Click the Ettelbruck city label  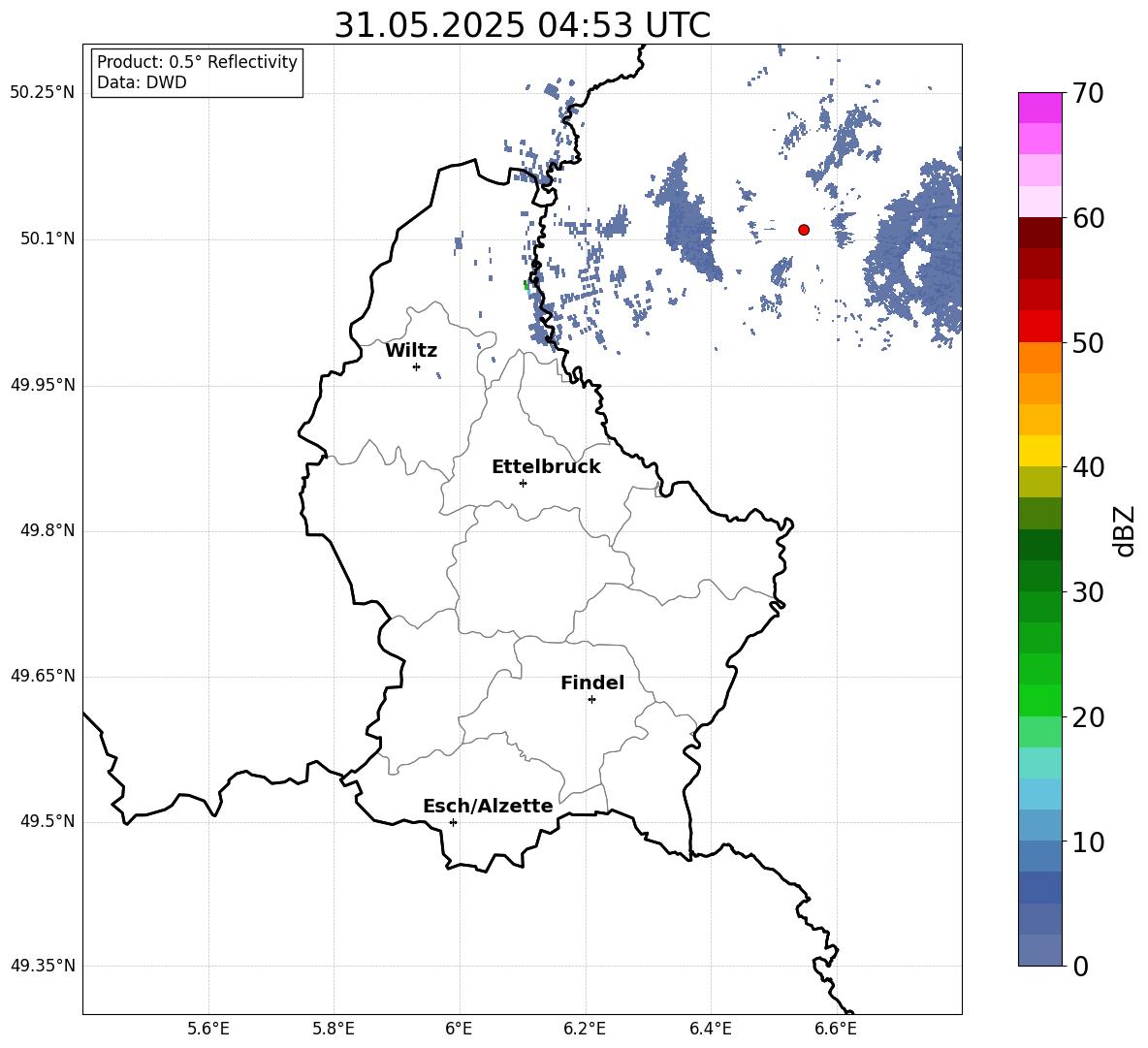pyautogui.click(x=546, y=467)
